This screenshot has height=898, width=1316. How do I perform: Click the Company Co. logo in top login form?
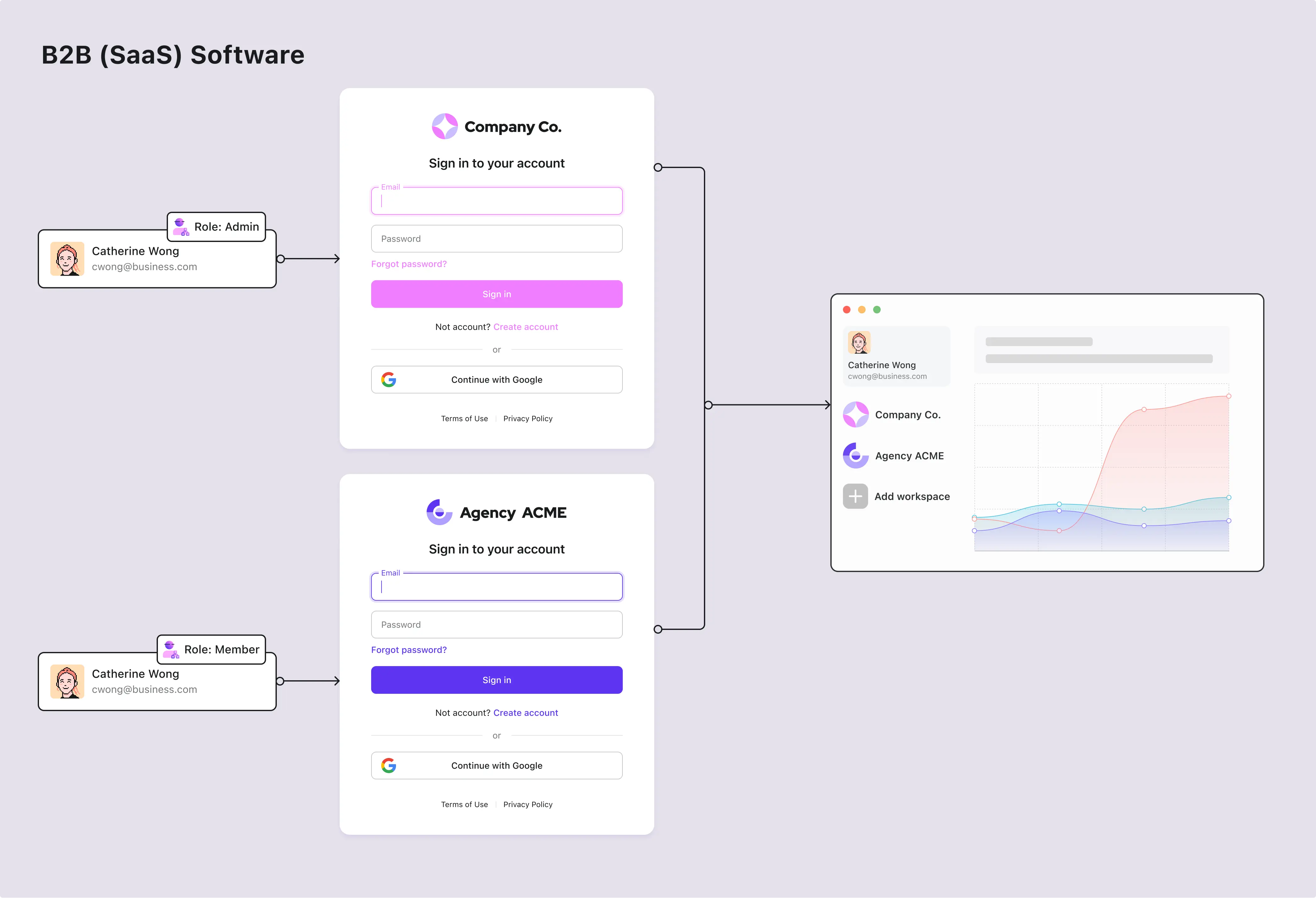point(444,127)
